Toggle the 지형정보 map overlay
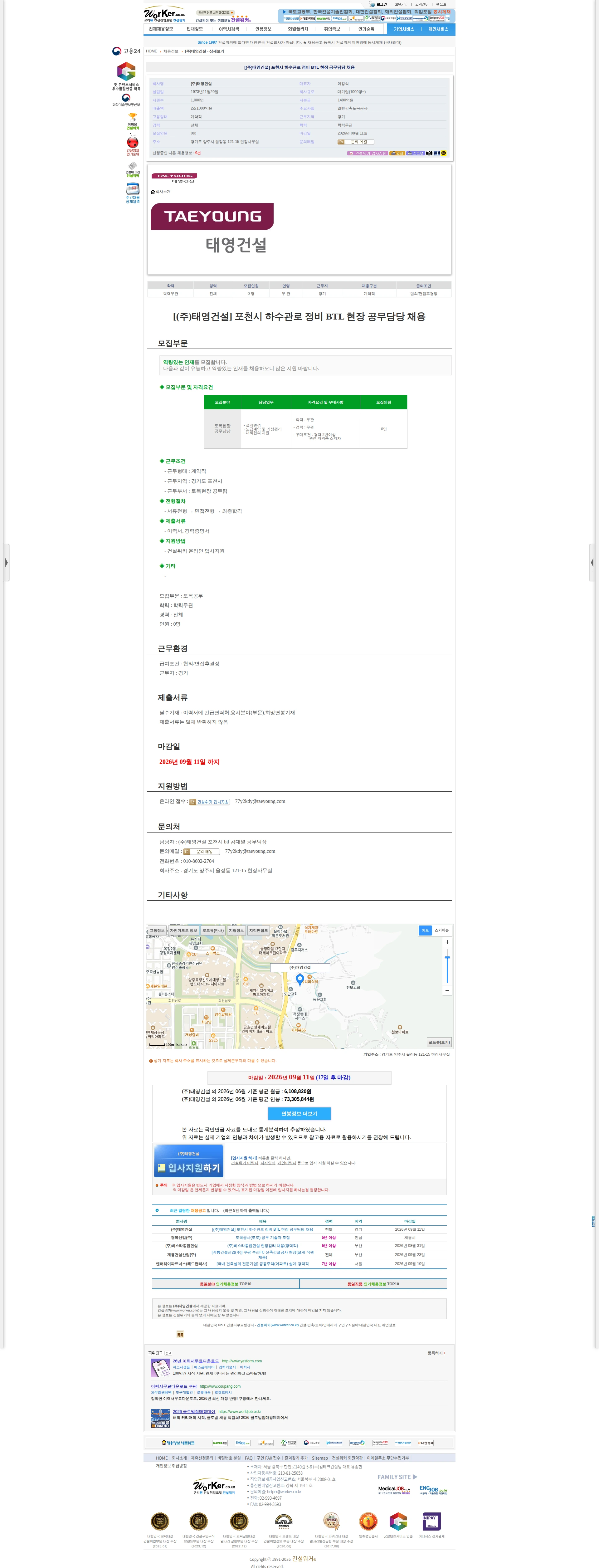 click(x=236, y=931)
